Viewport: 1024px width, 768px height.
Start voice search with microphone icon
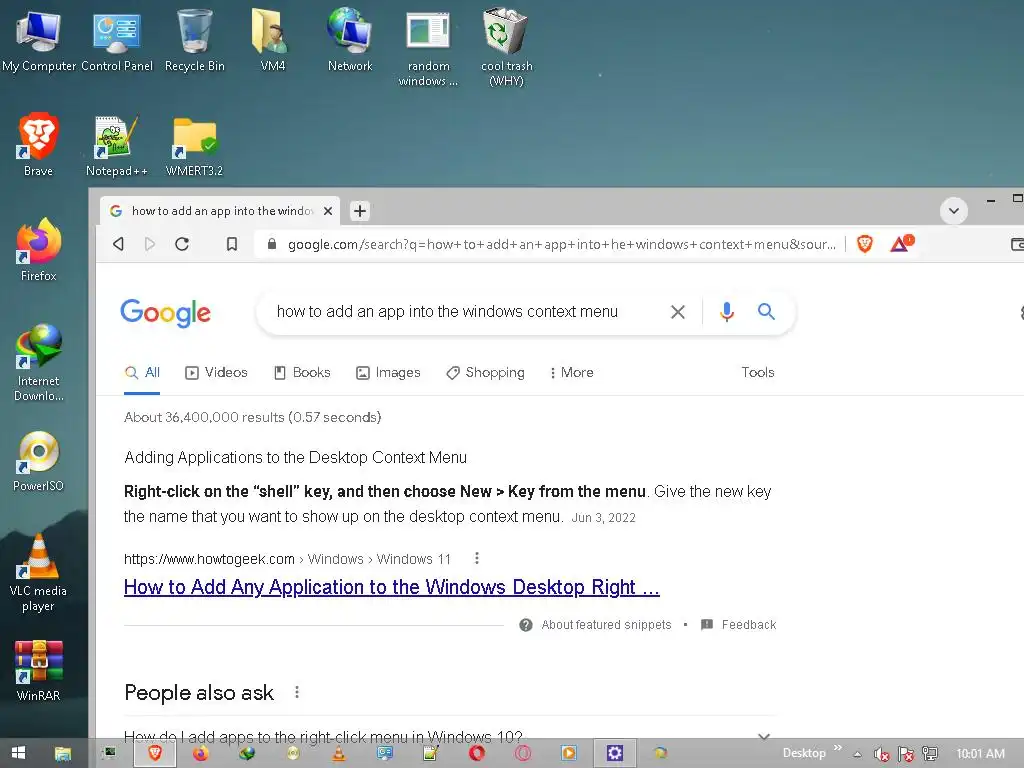(x=727, y=312)
